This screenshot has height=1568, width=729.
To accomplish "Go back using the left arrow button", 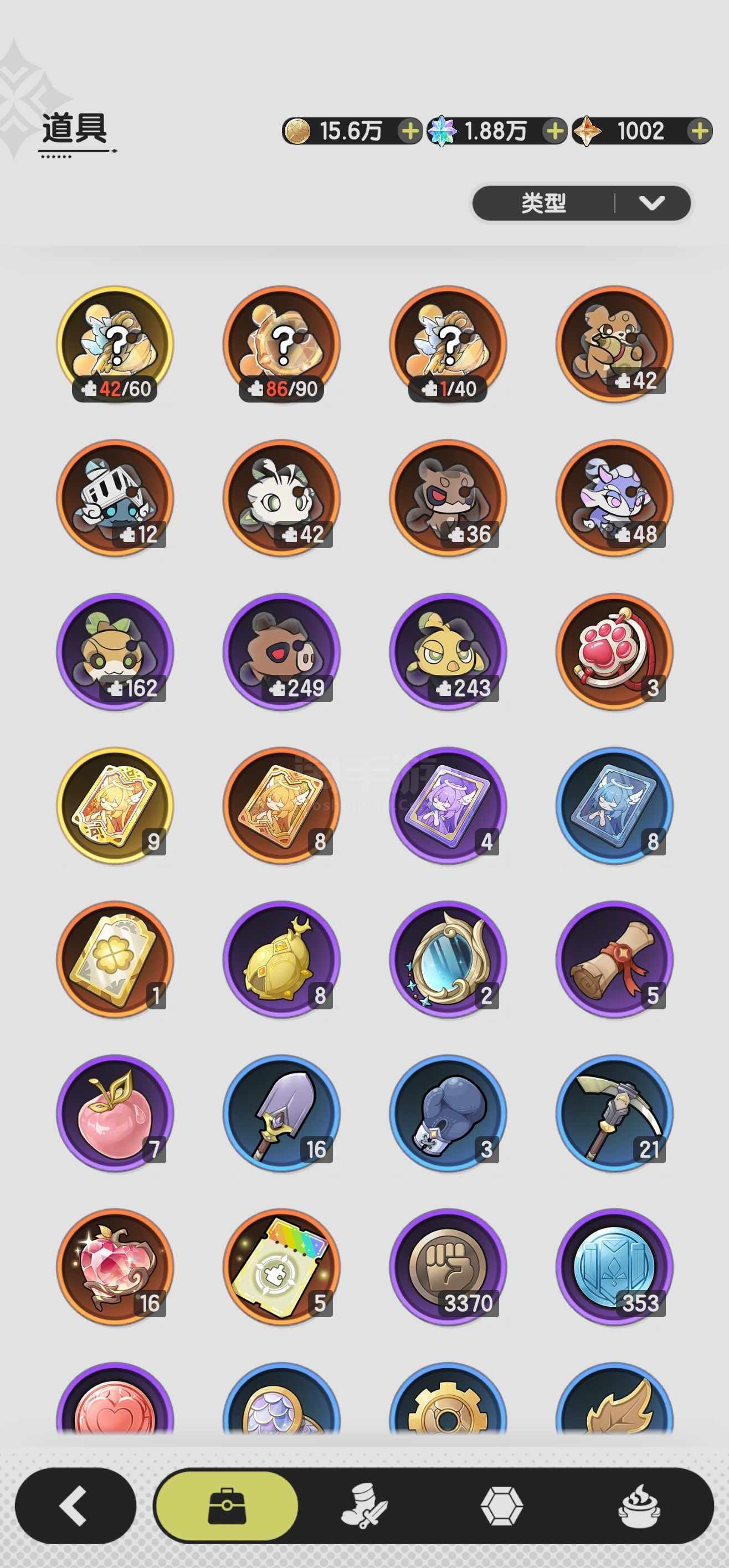I will coord(75,1506).
